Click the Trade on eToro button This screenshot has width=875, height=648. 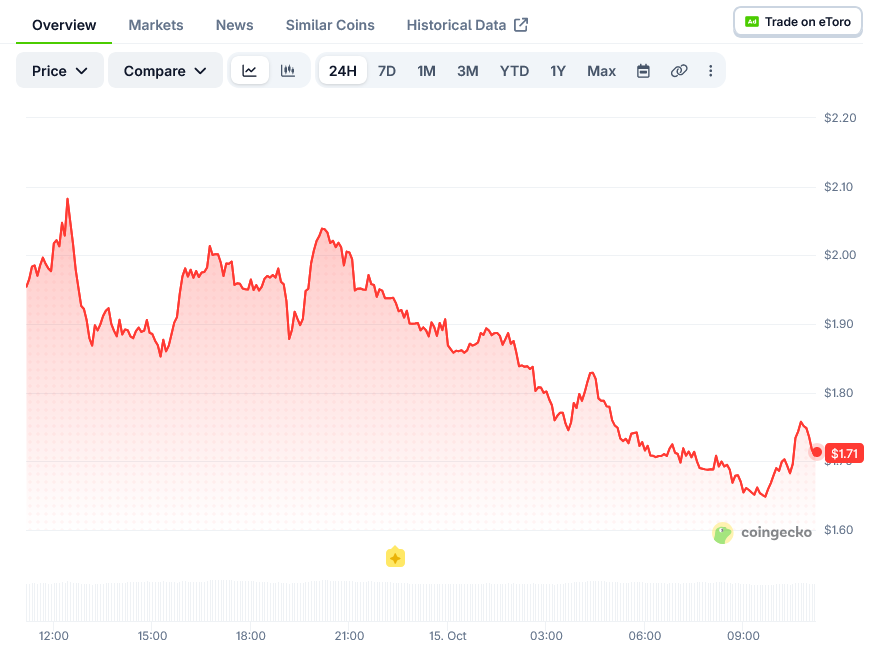pos(798,22)
